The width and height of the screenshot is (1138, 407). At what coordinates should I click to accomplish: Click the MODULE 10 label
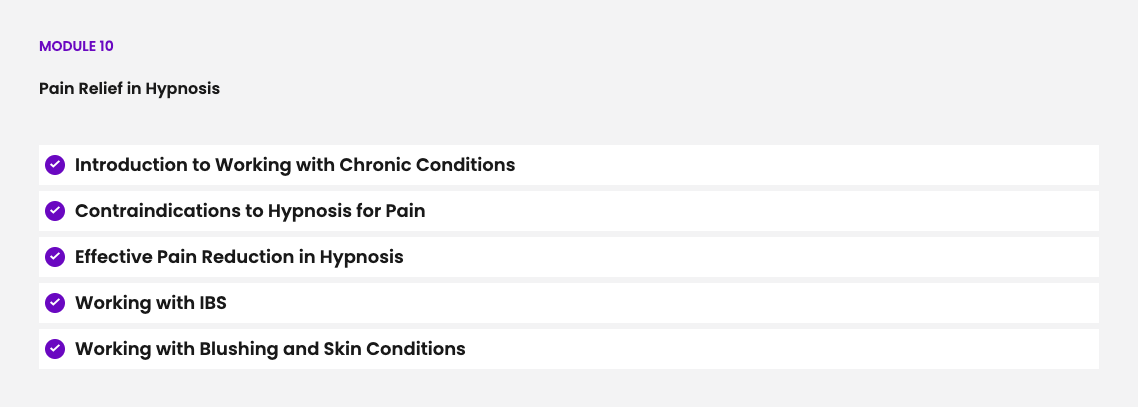point(83,46)
